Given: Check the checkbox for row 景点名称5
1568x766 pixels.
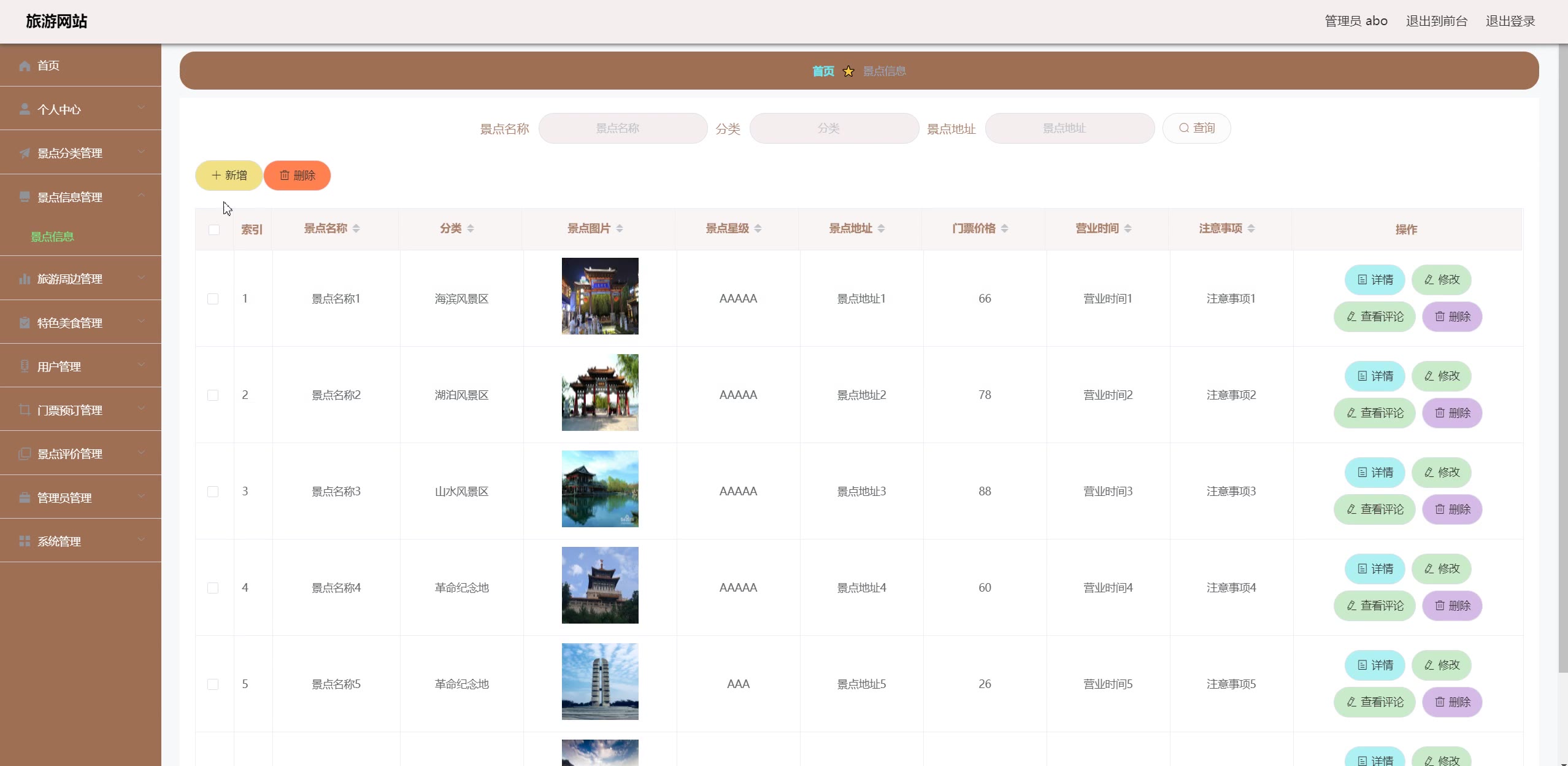Looking at the screenshot, I should pyautogui.click(x=213, y=684).
